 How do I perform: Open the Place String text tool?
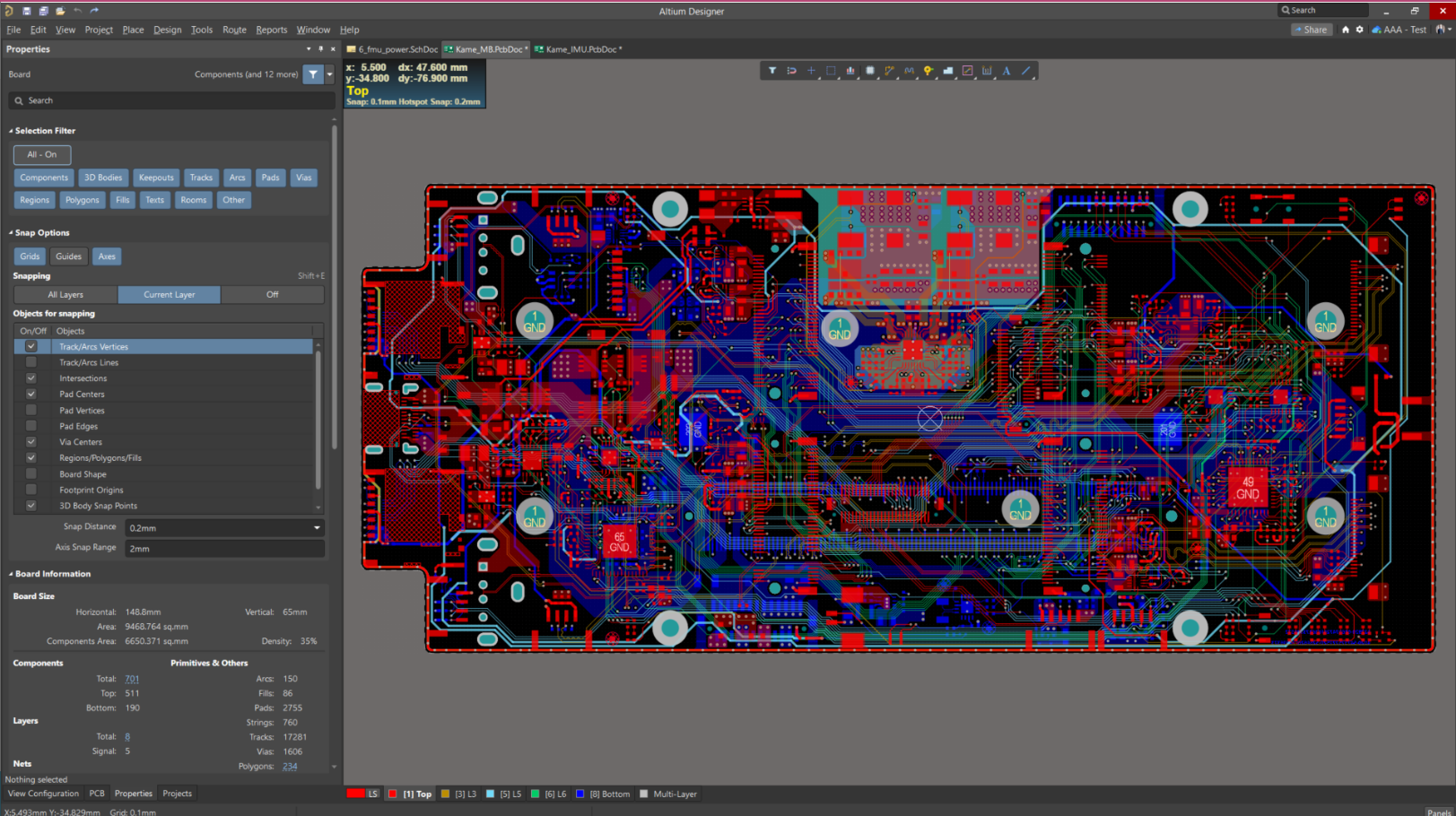point(1007,70)
